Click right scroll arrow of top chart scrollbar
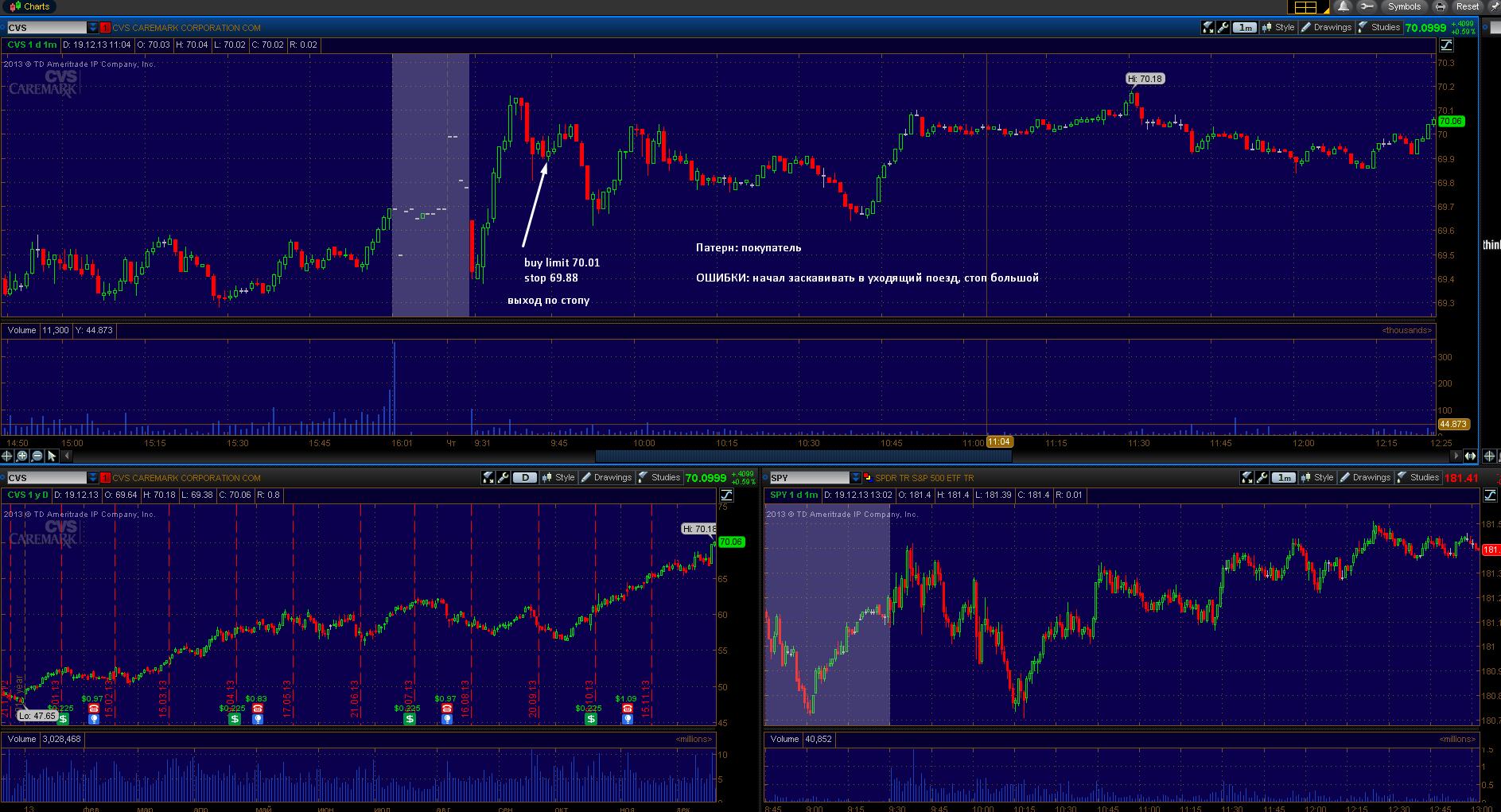This screenshot has width=1501, height=812. click(x=1456, y=456)
